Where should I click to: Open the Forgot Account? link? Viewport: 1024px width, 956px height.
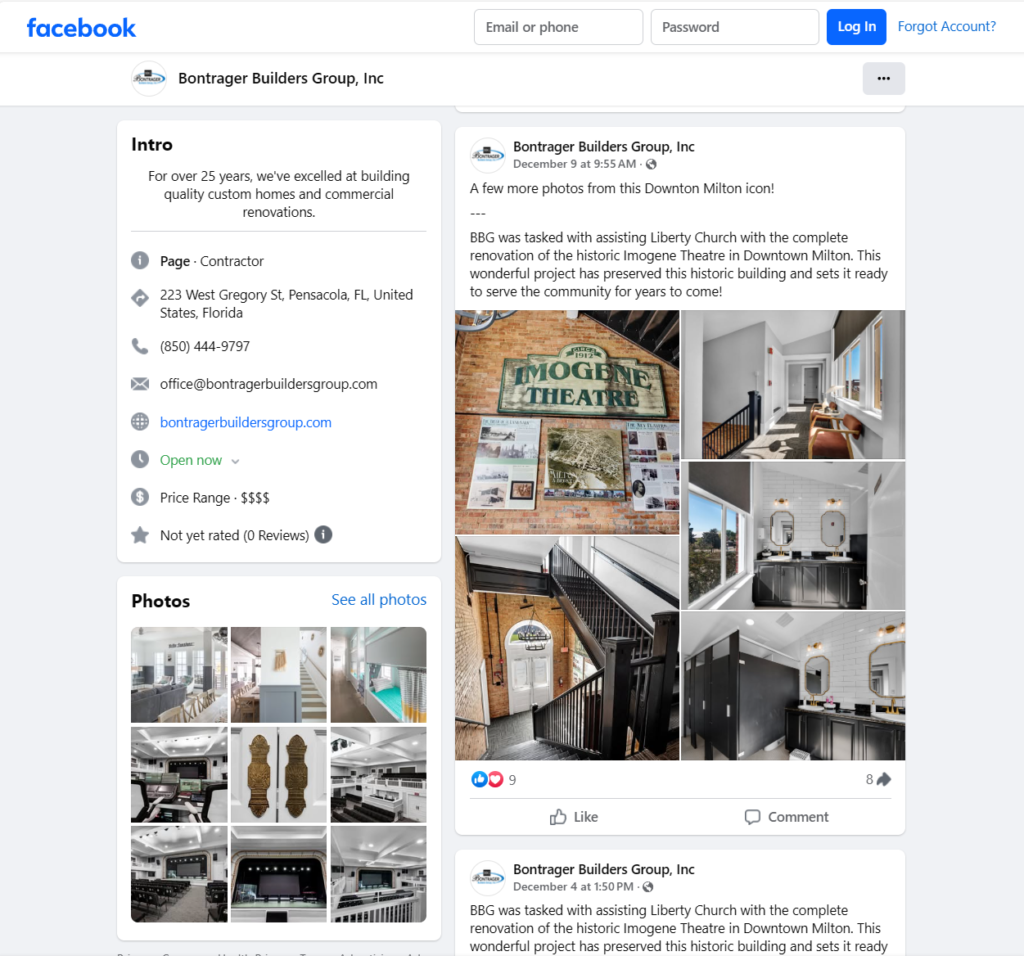tap(946, 27)
